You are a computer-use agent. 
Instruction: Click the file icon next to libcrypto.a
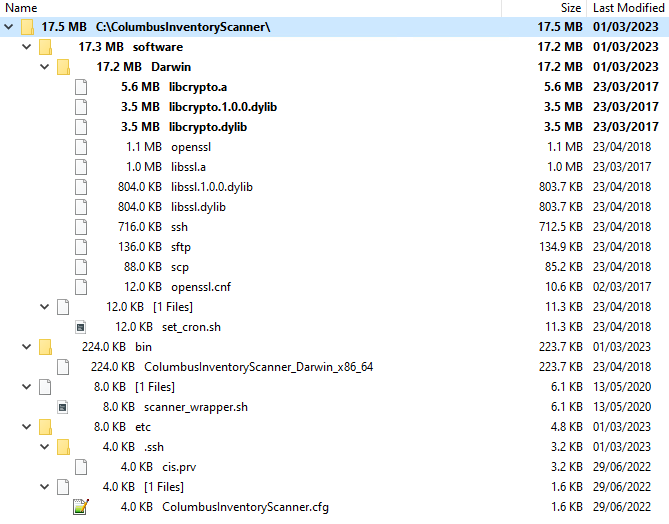pos(81,87)
